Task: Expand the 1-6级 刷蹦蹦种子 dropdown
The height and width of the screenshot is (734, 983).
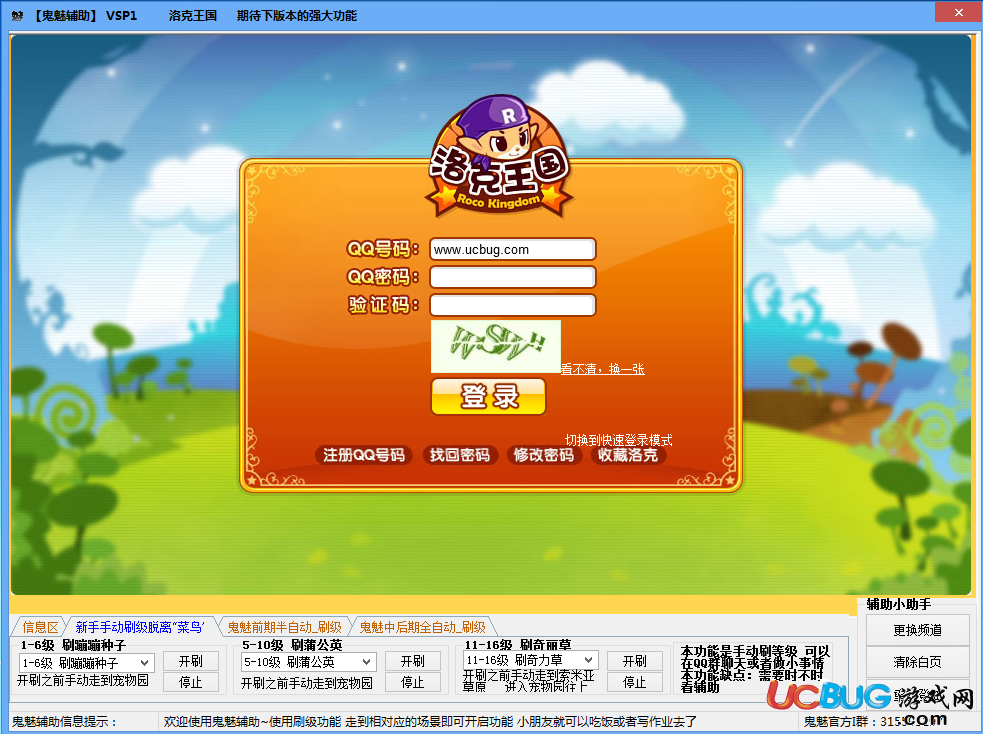Action: pyautogui.click(x=87, y=663)
